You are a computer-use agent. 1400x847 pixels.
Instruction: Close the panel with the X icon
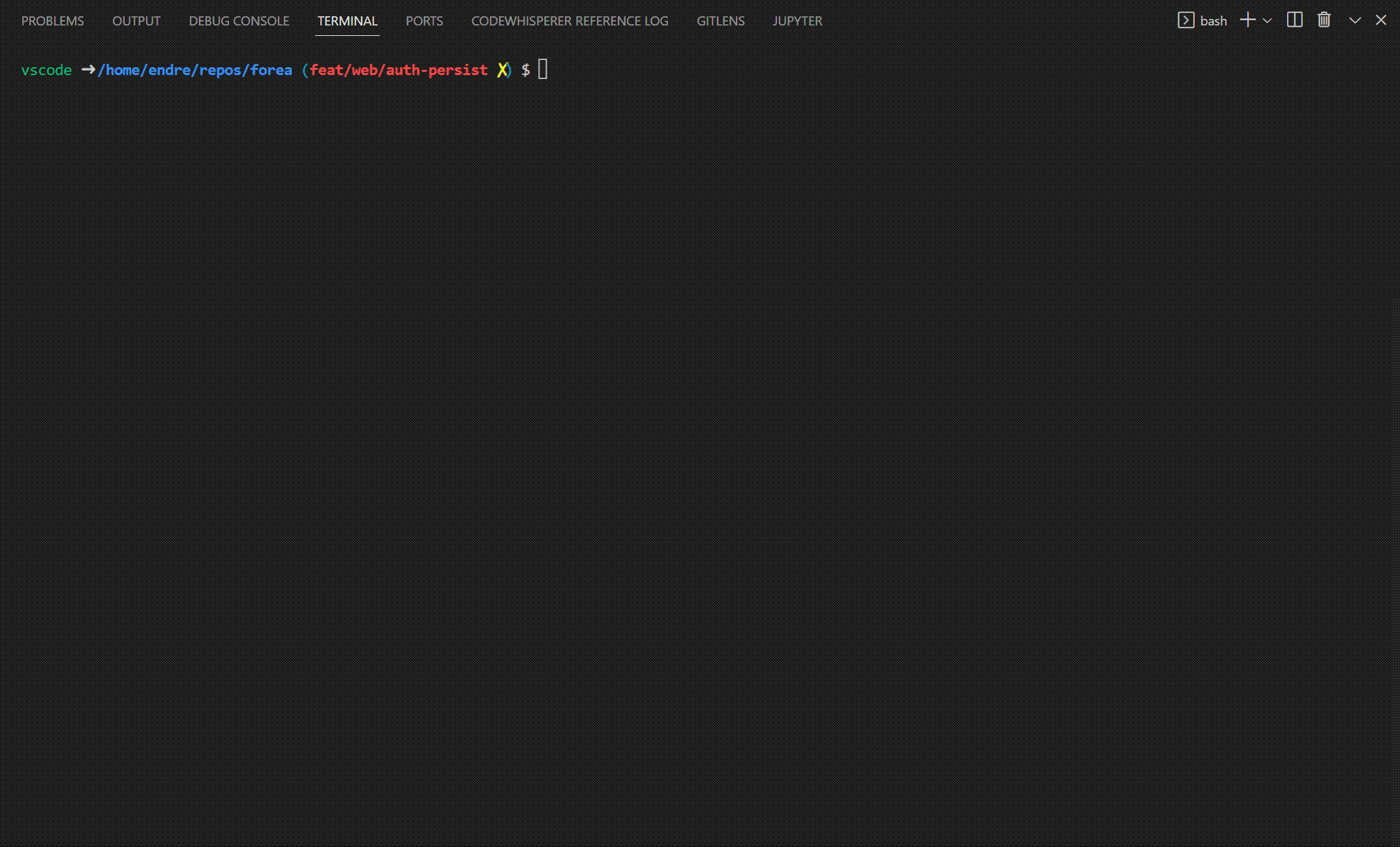tap(1381, 20)
